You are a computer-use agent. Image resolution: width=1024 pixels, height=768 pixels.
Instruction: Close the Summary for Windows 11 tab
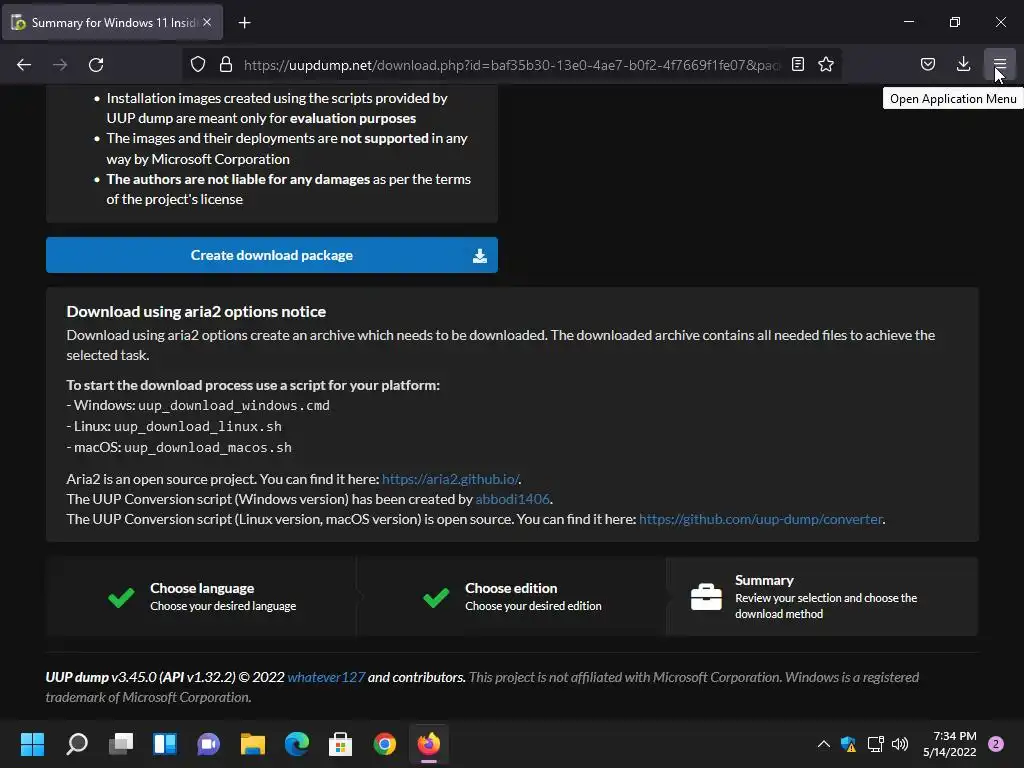pos(207,22)
